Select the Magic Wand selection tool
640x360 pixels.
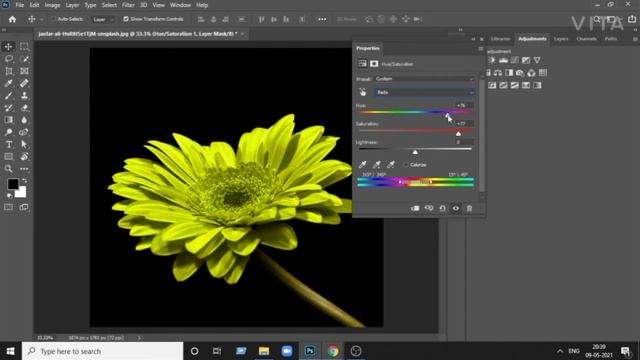point(24,59)
